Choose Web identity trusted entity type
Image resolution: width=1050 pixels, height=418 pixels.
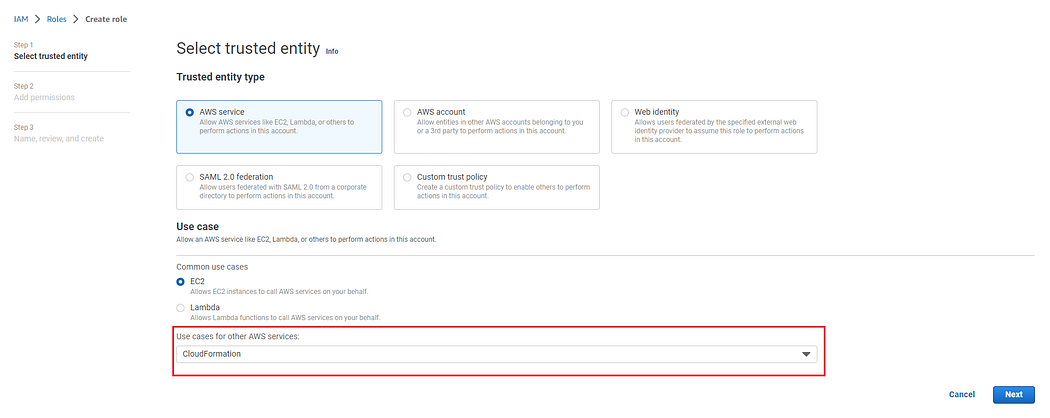point(625,113)
